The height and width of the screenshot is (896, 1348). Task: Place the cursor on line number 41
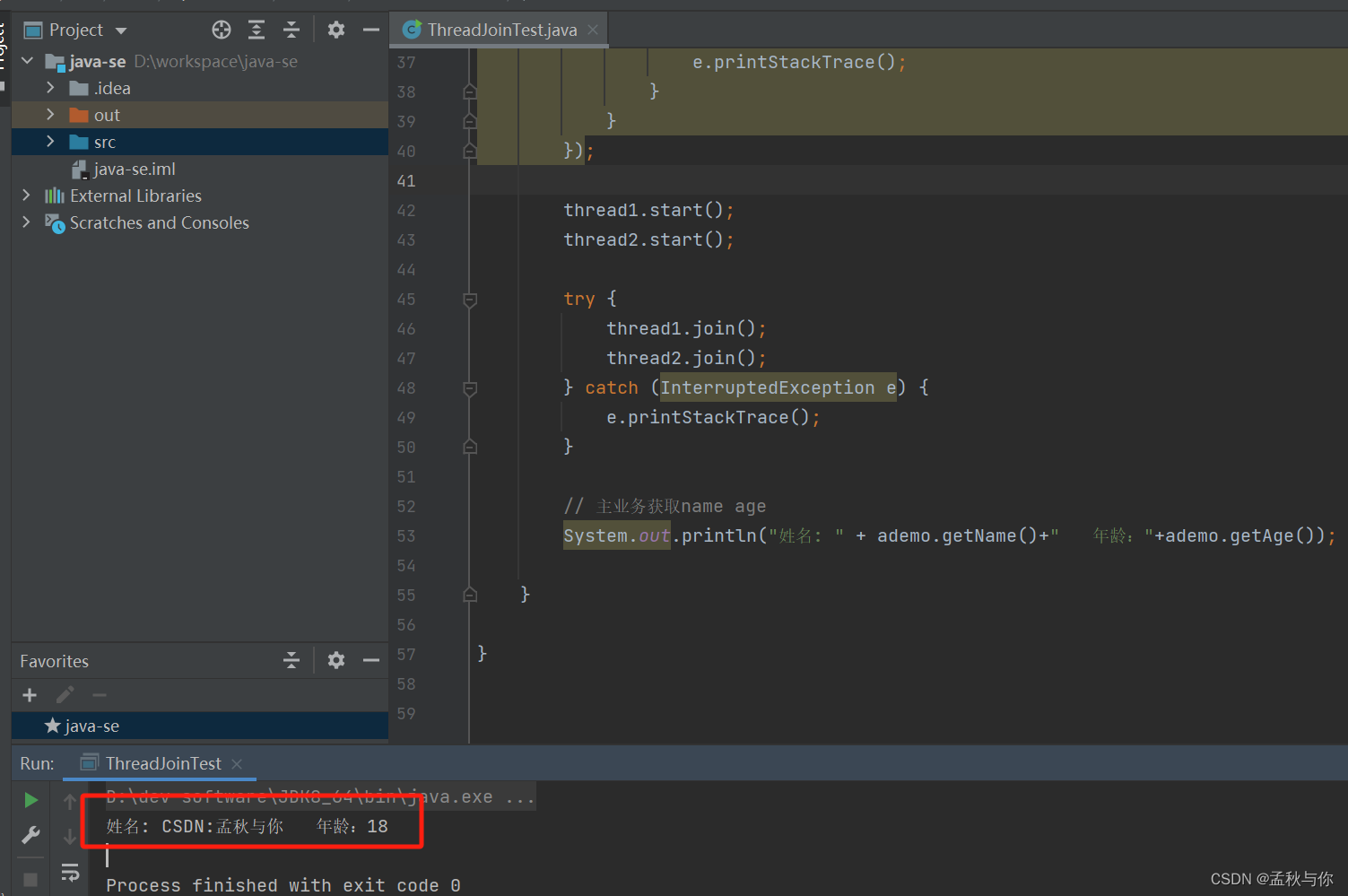[406, 181]
